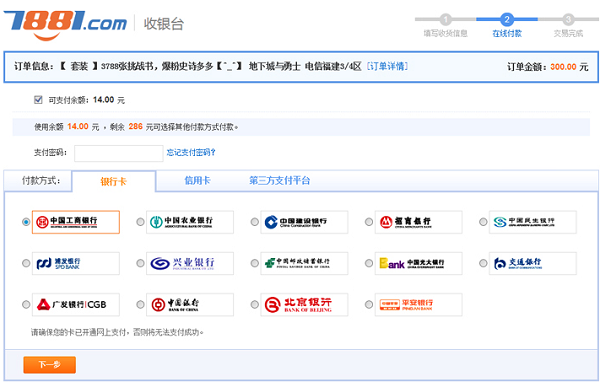Click 忘记支付密码? link

coord(191,152)
